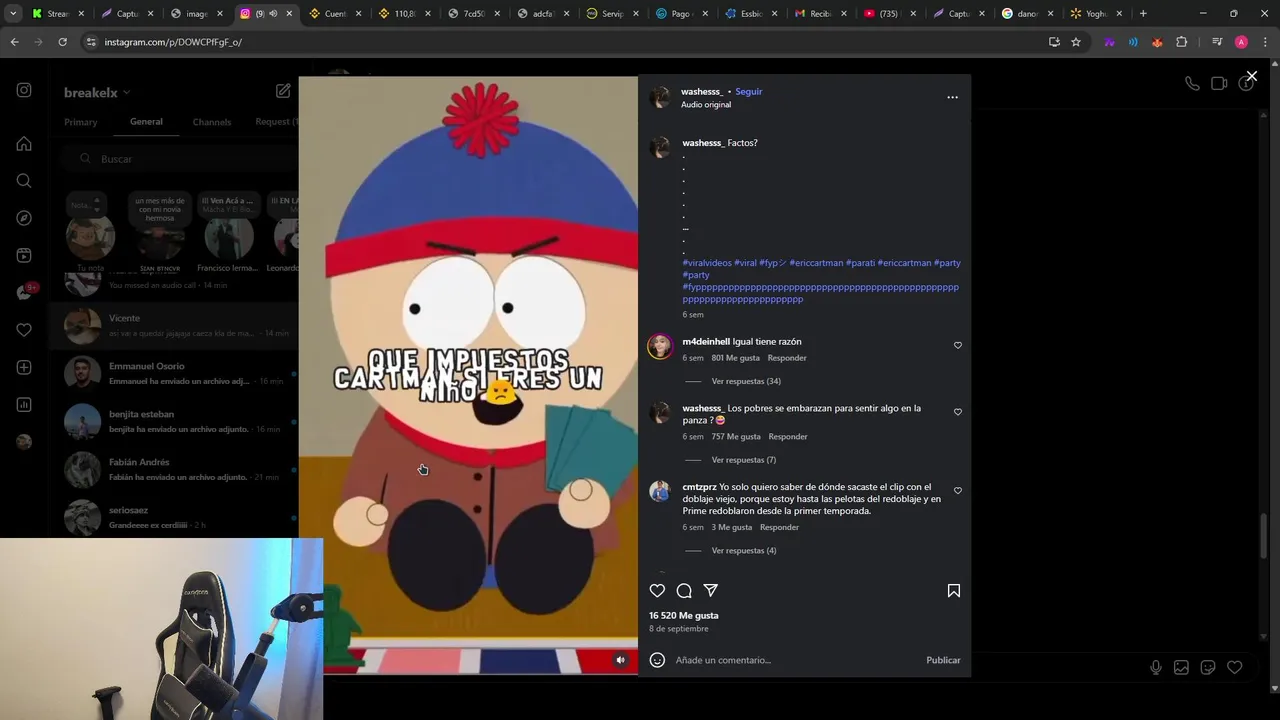
Task: Publish the comment with Publicar
Action: click(943, 660)
